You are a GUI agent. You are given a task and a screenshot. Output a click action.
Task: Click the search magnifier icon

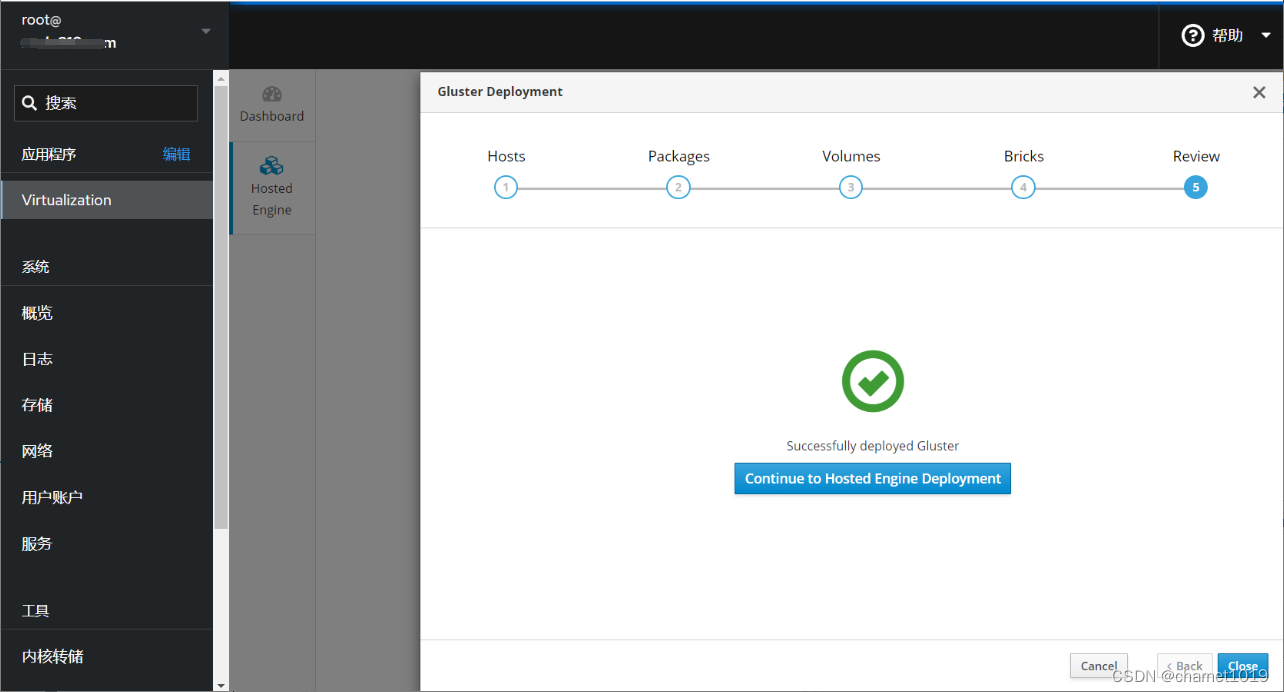(x=30, y=103)
